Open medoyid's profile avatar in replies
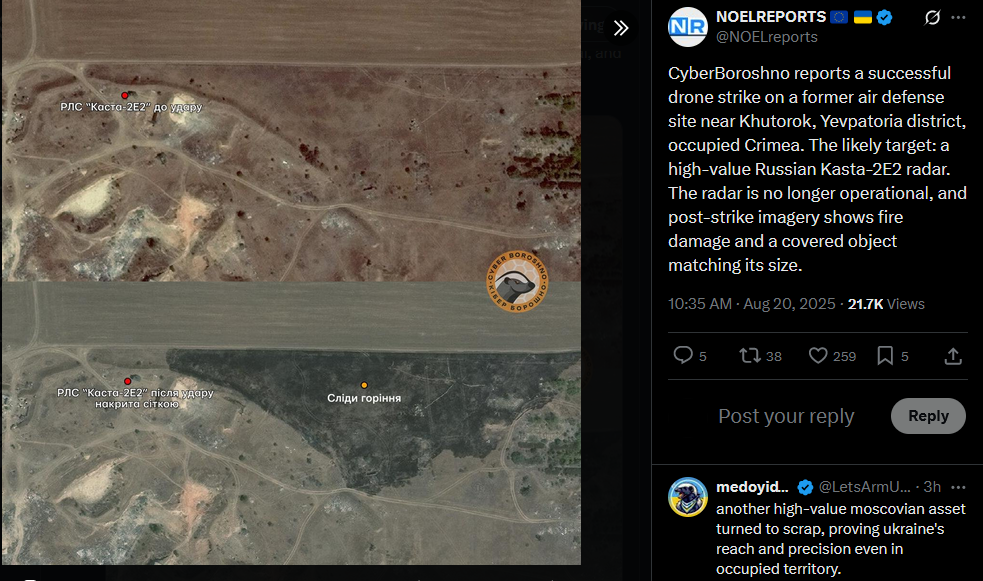 click(x=688, y=497)
